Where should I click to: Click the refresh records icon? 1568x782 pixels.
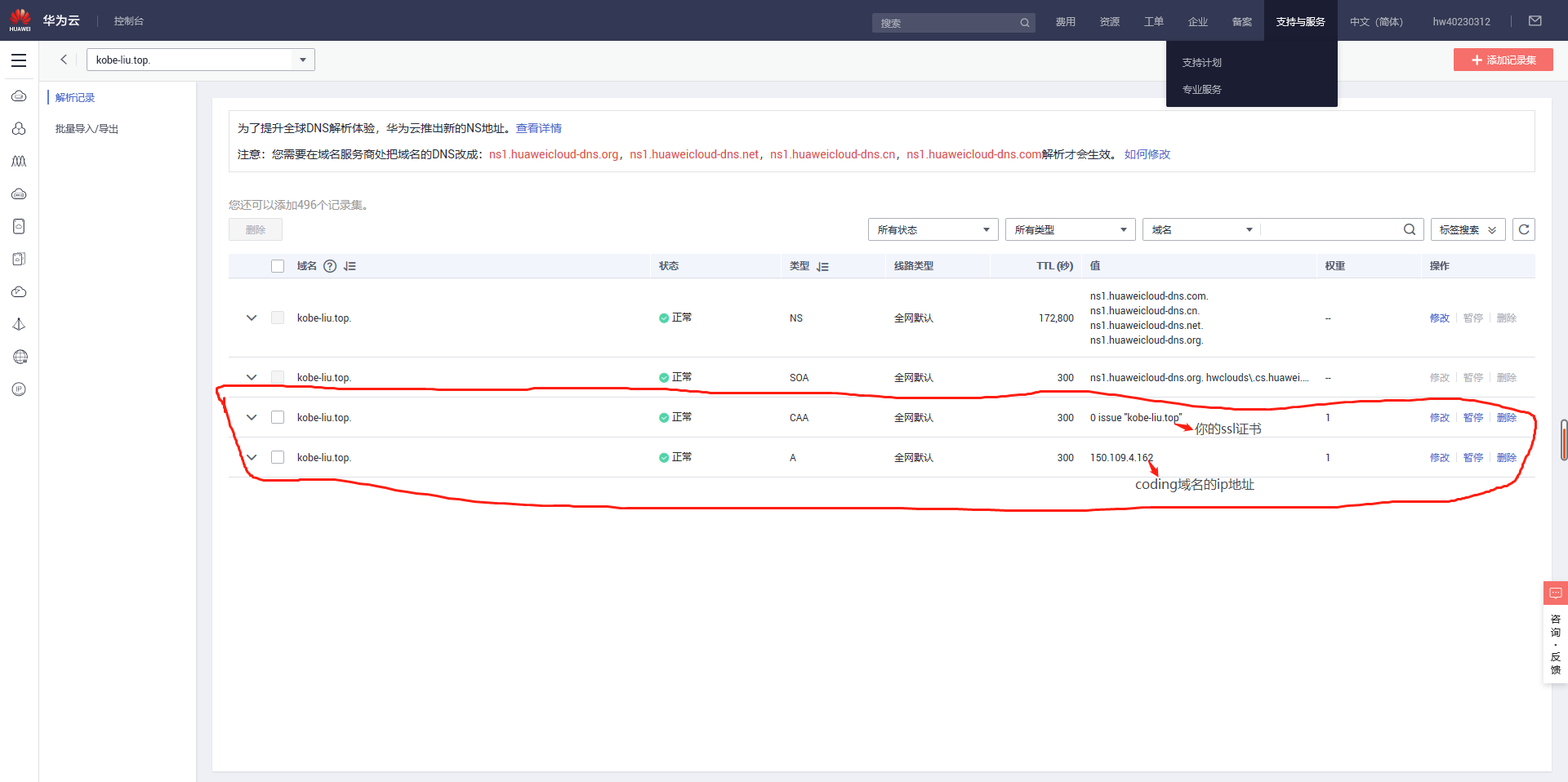tap(1523, 229)
